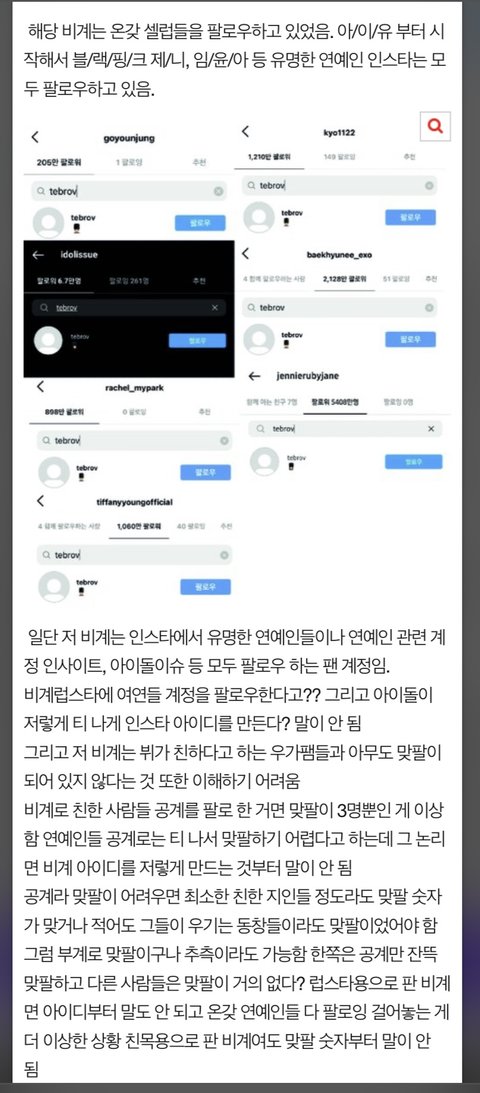Go back from kyo1122 followers page

245,132
